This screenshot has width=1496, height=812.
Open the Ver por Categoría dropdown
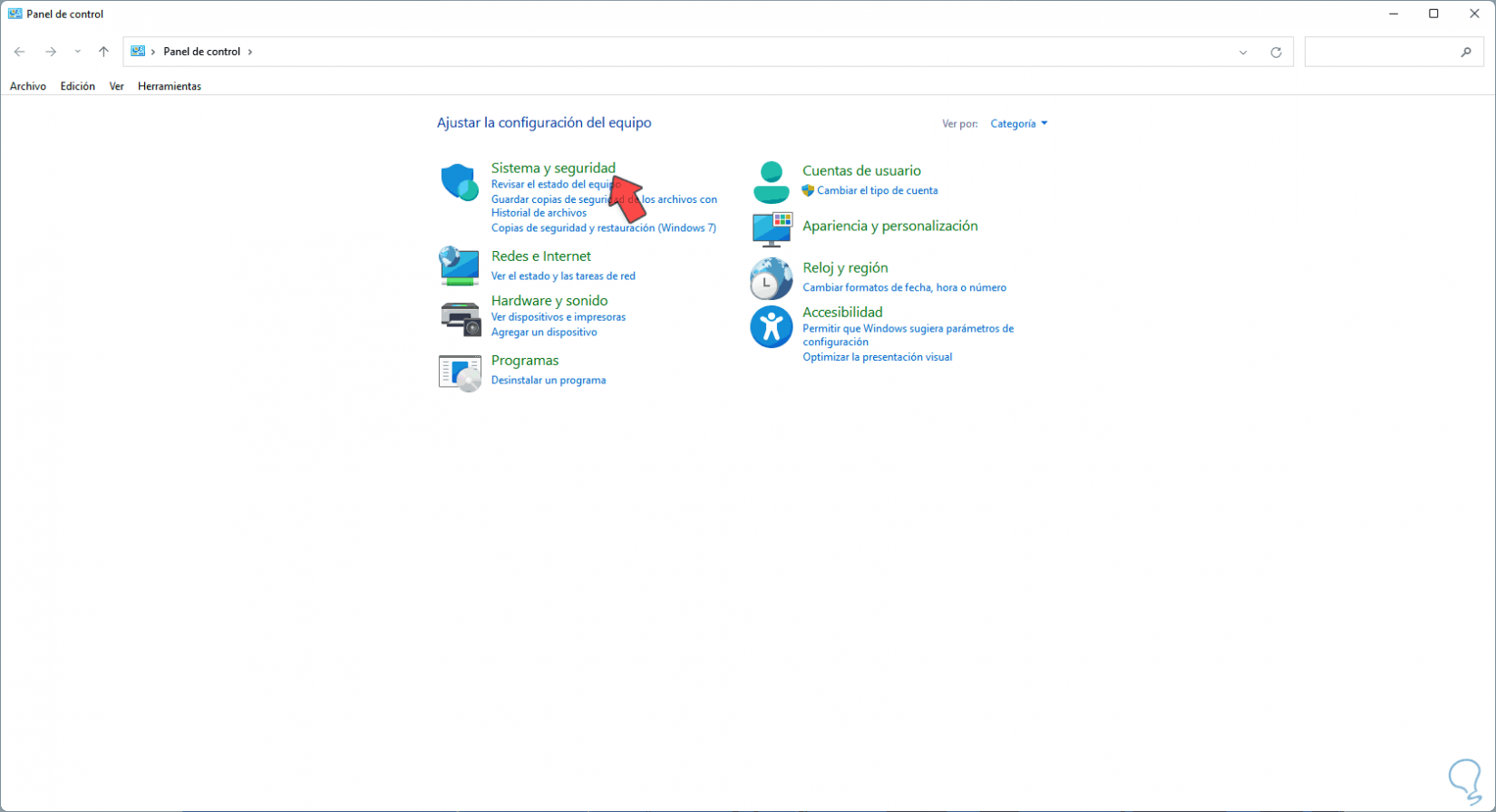point(1018,123)
